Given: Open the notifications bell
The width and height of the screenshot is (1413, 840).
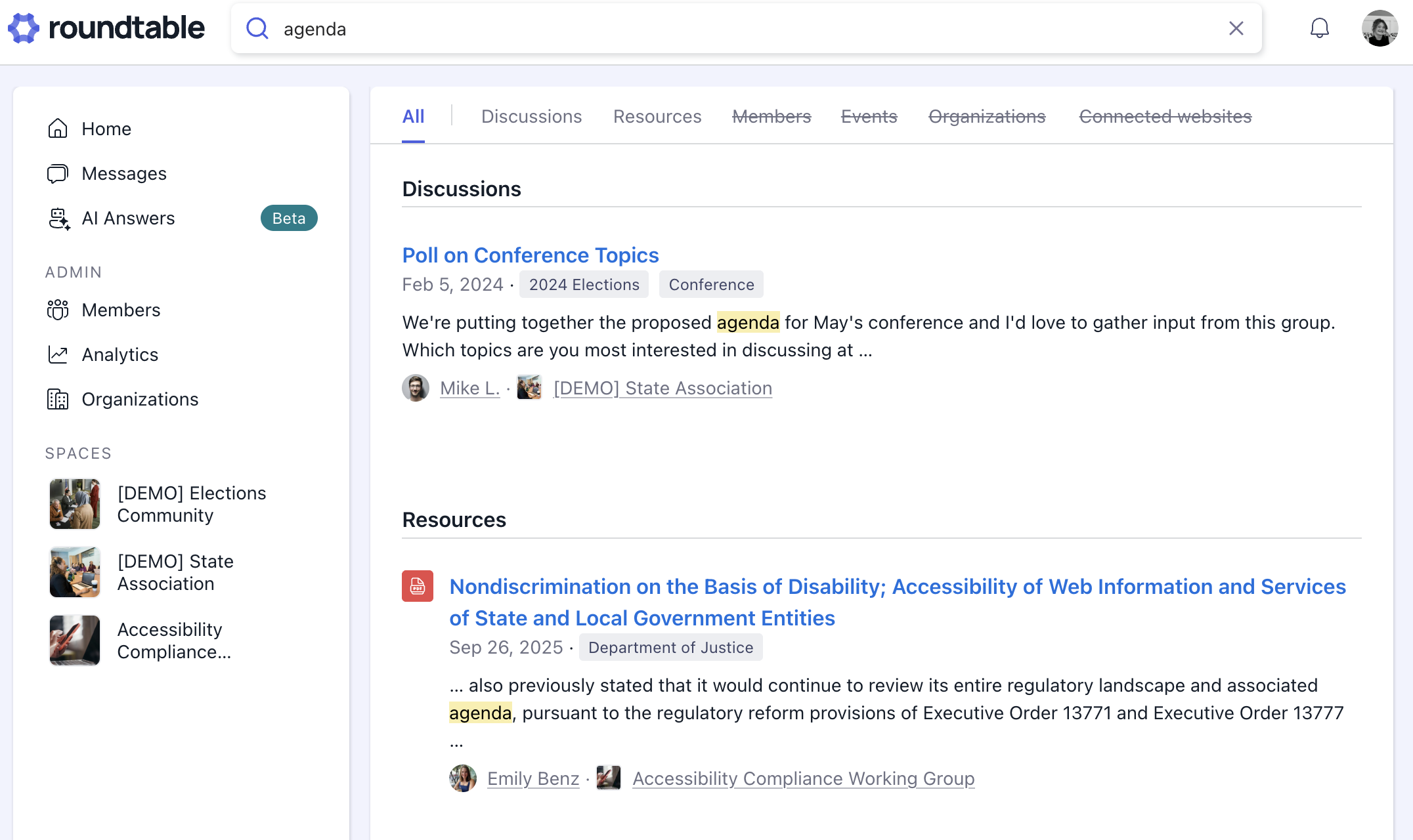Looking at the screenshot, I should (x=1319, y=28).
